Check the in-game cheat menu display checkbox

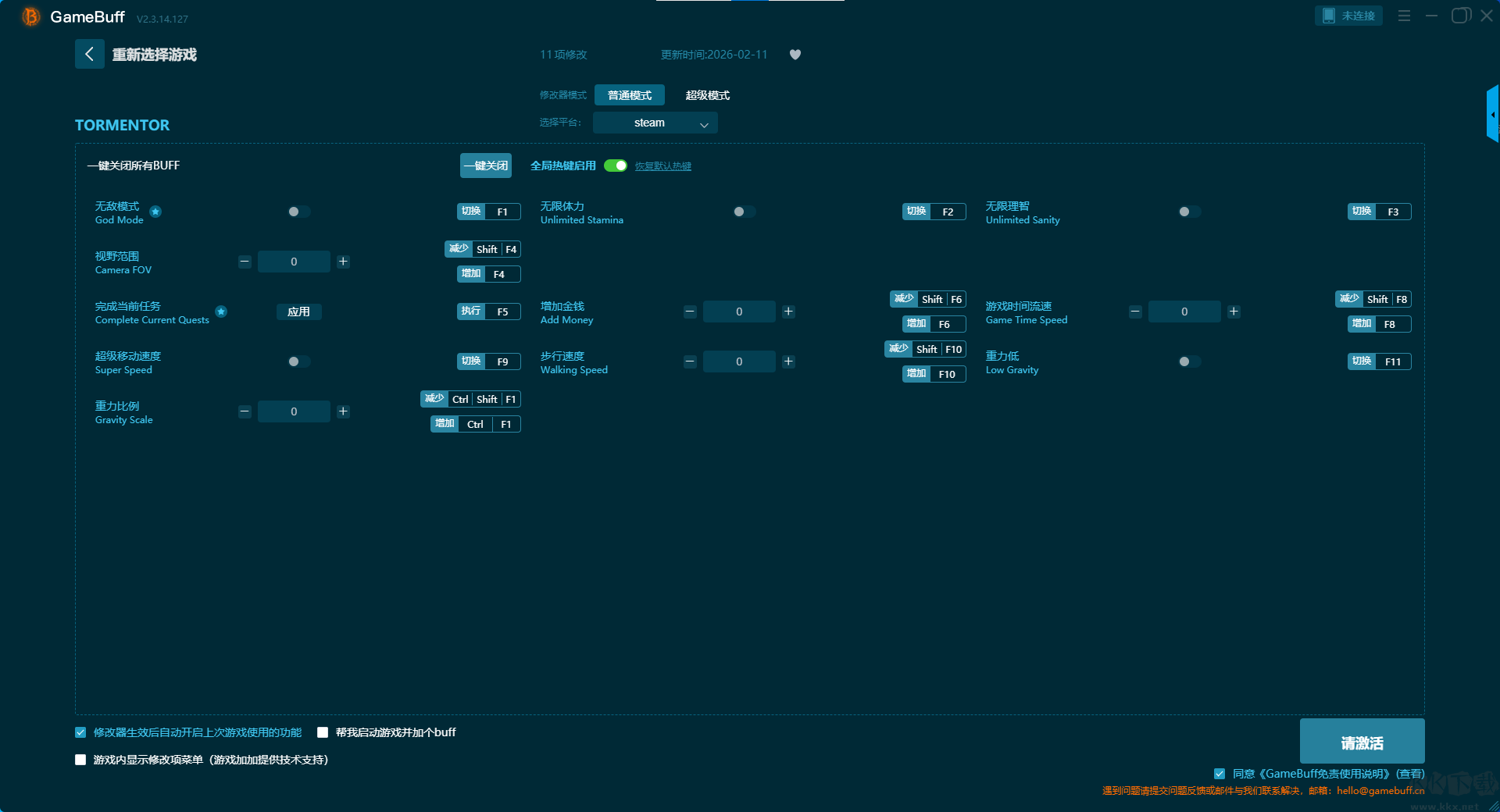click(x=80, y=760)
